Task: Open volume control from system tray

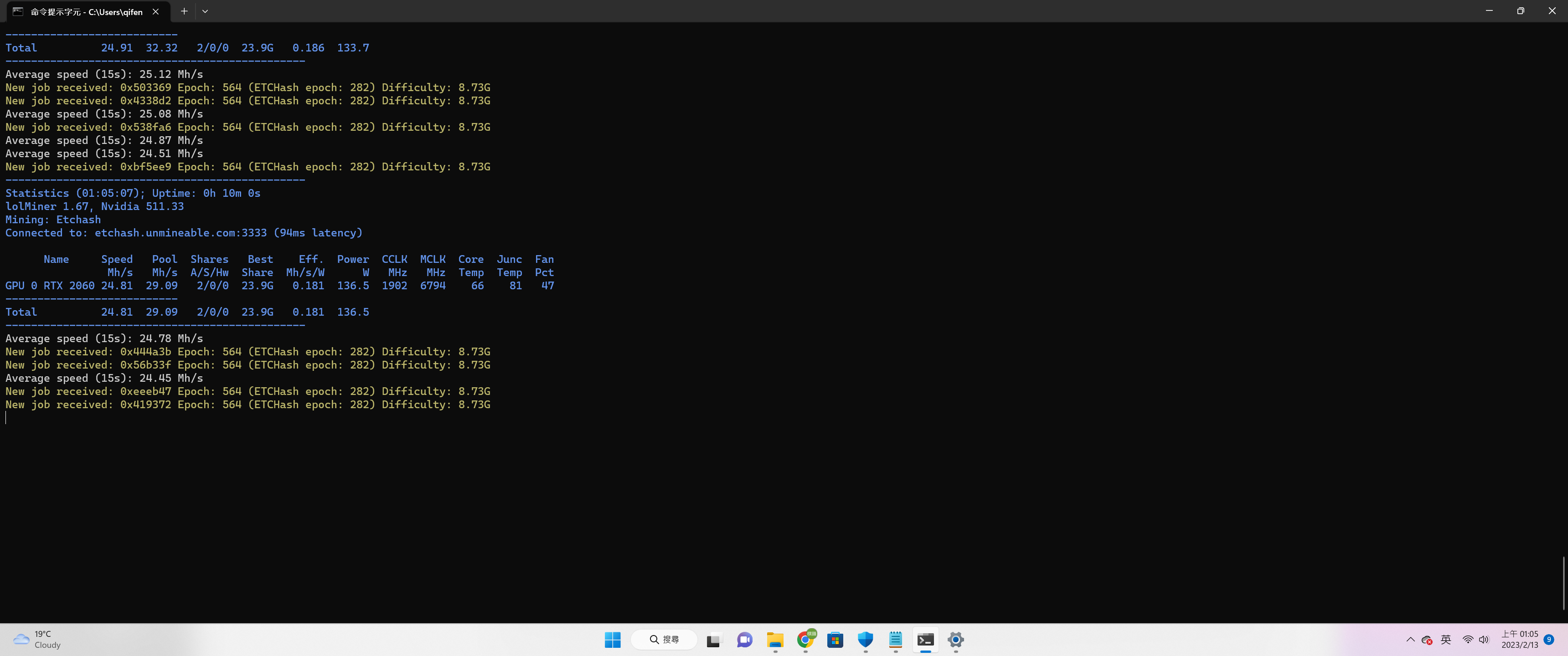Action: coord(1484,640)
